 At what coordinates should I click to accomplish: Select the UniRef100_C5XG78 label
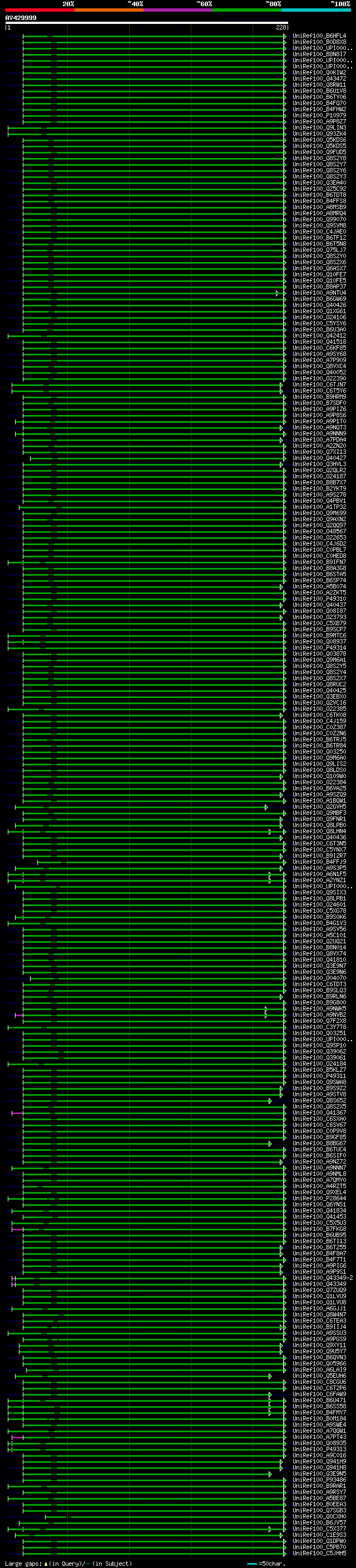pos(319,911)
